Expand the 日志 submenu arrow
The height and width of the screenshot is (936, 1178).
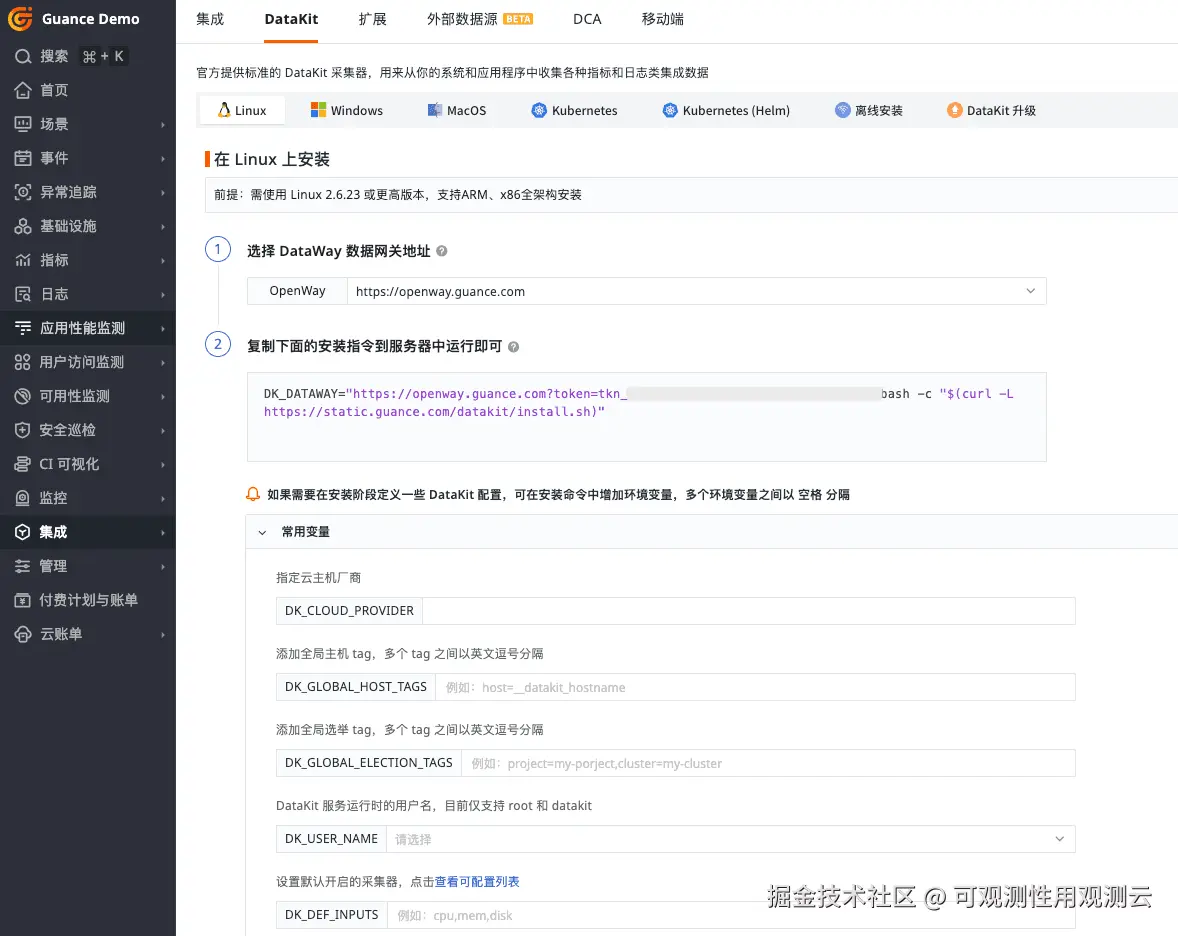pos(162,294)
